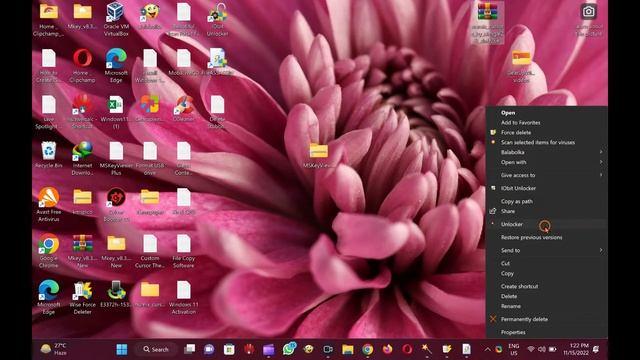
Task: Expand the Open with submenu
Action: point(546,162)
